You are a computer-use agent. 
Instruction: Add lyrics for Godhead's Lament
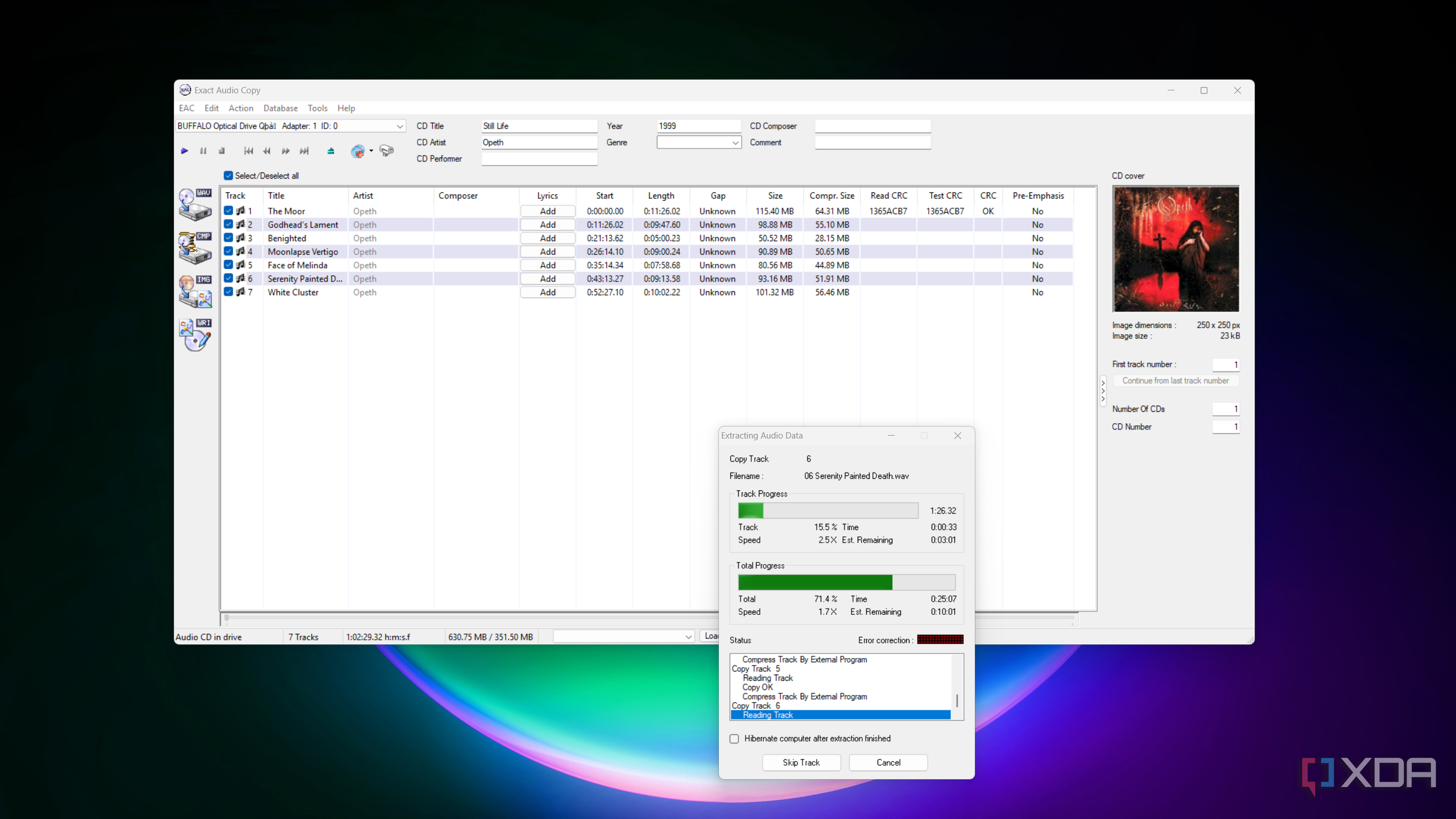[548, 225]
